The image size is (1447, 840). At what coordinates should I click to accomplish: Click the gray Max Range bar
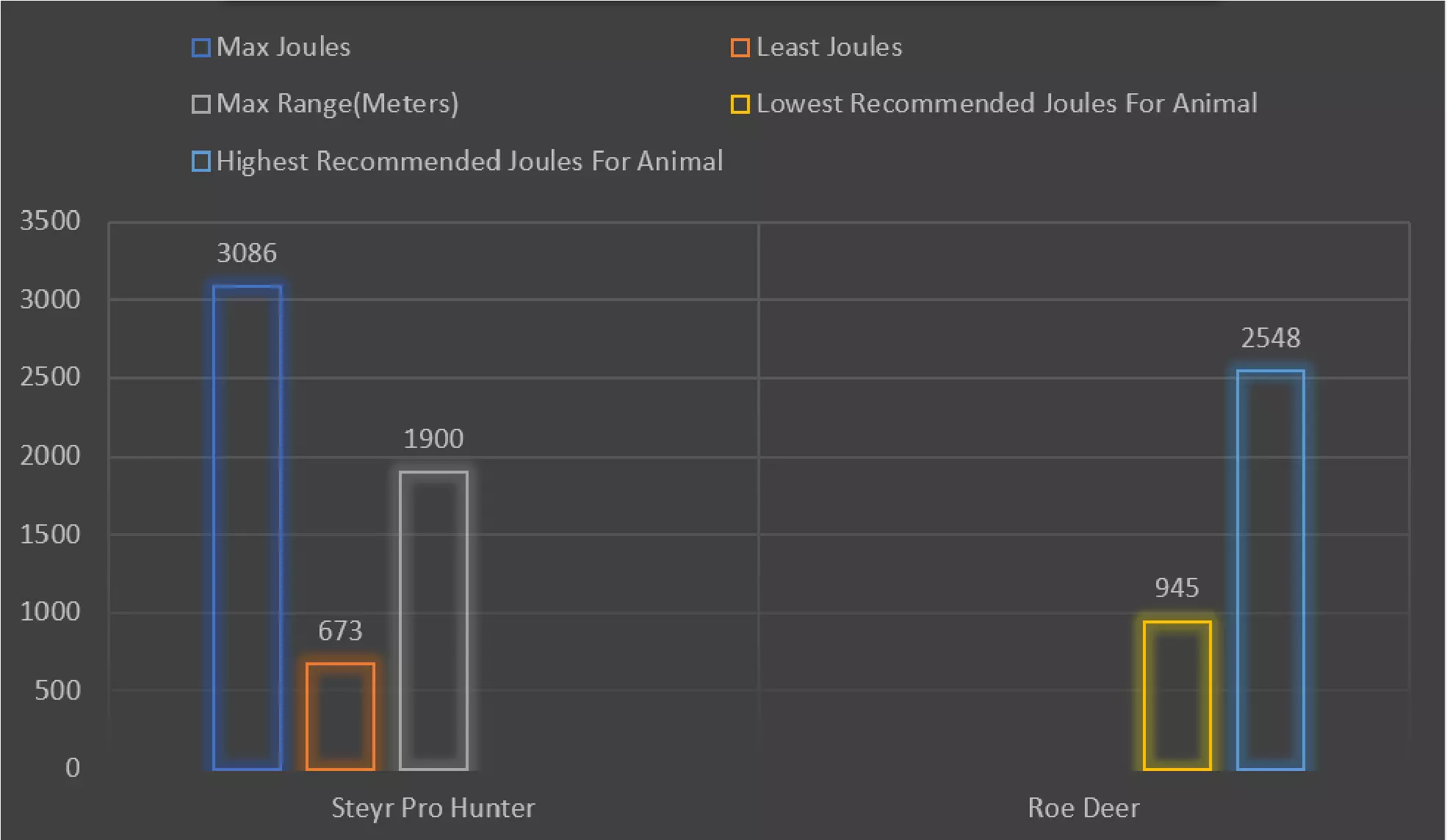[433, 620]
